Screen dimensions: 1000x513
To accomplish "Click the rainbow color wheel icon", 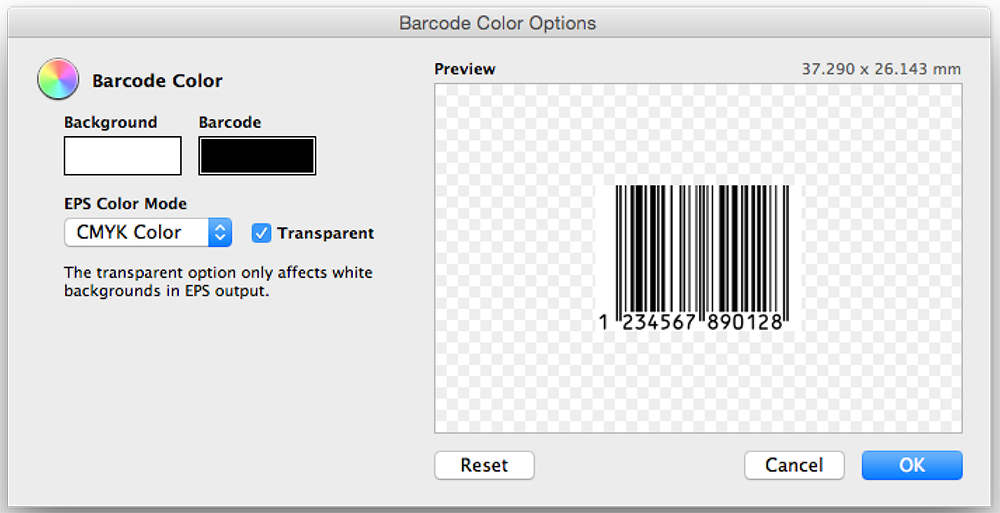I will [x=58, y=80].
